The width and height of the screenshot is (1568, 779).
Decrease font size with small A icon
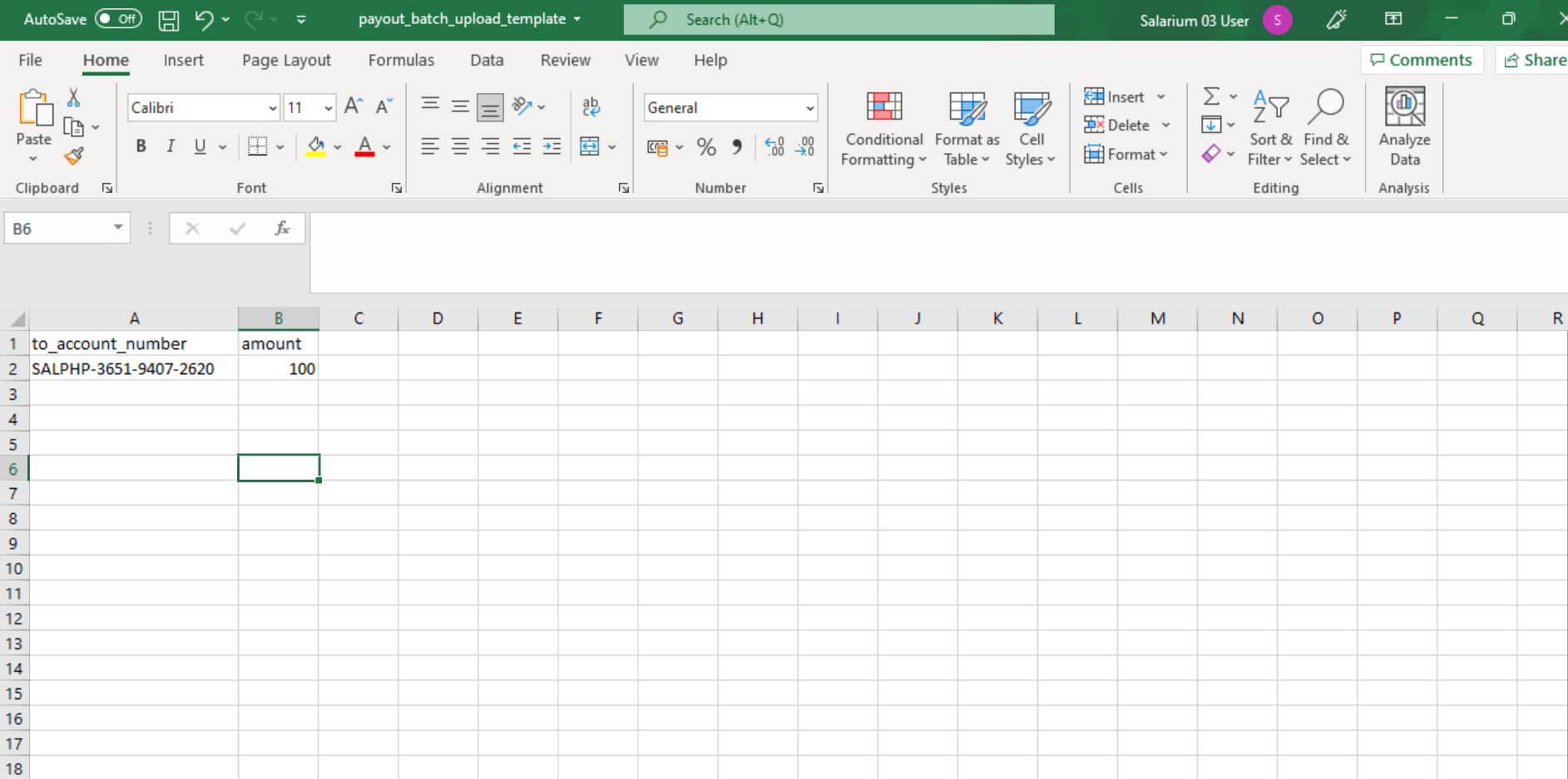coord(383,106)
